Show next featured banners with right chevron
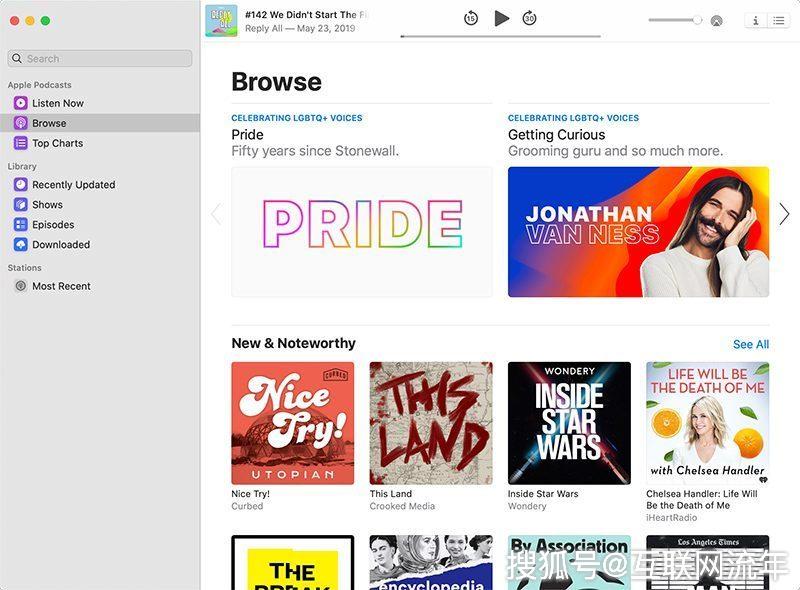 click(784, 214)
